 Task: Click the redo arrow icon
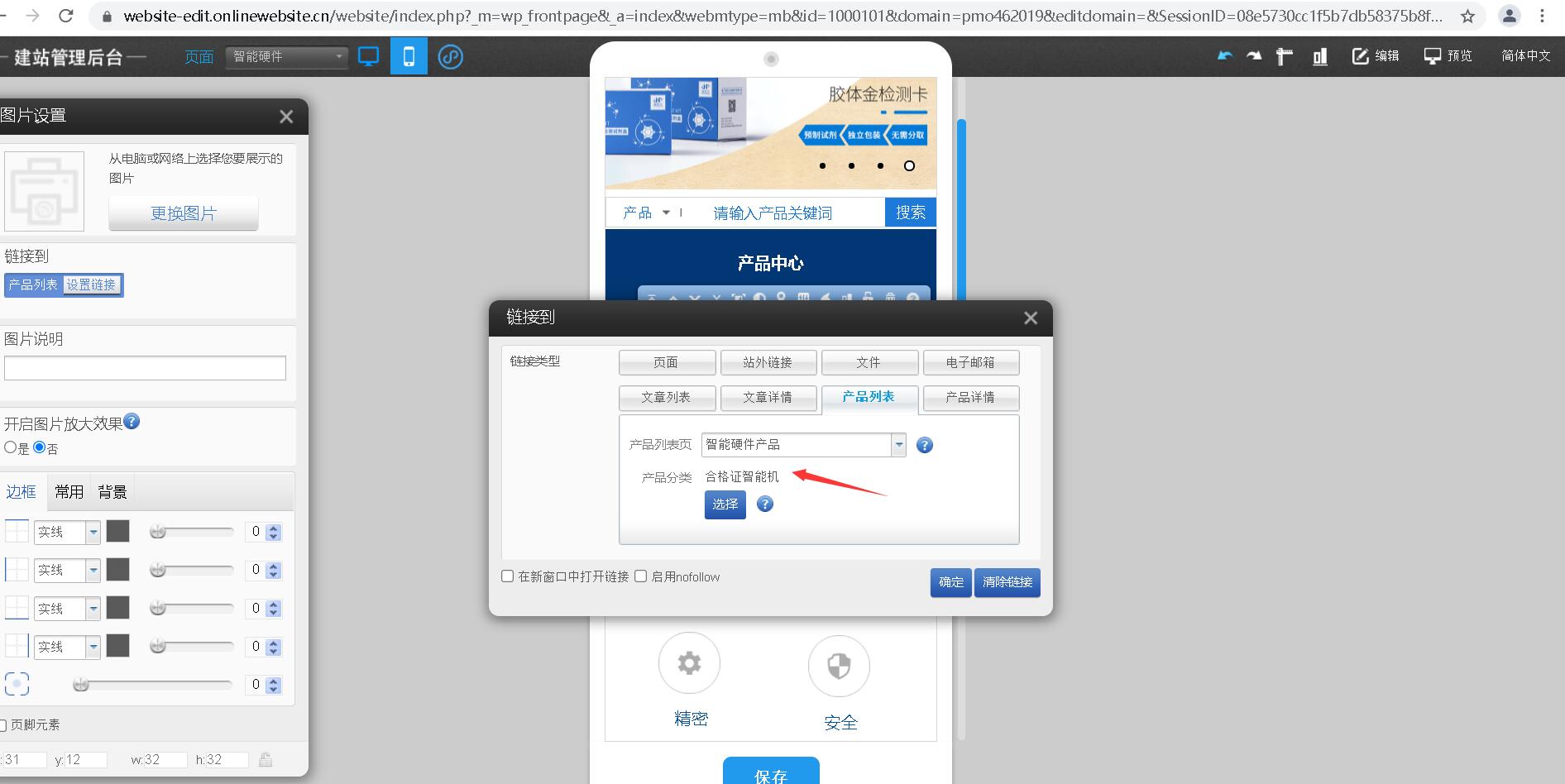click(x=1254, y=55)
